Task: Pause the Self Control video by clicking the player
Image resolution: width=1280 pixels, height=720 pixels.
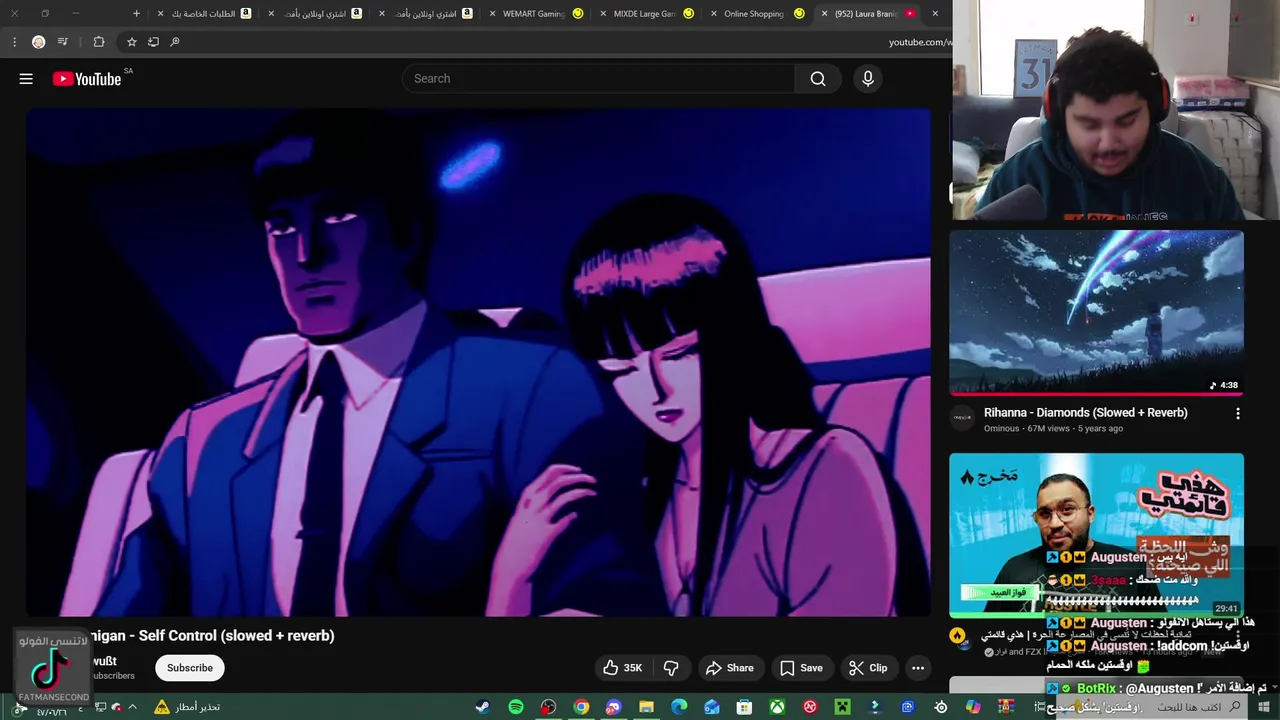Action: click(478, 362)
